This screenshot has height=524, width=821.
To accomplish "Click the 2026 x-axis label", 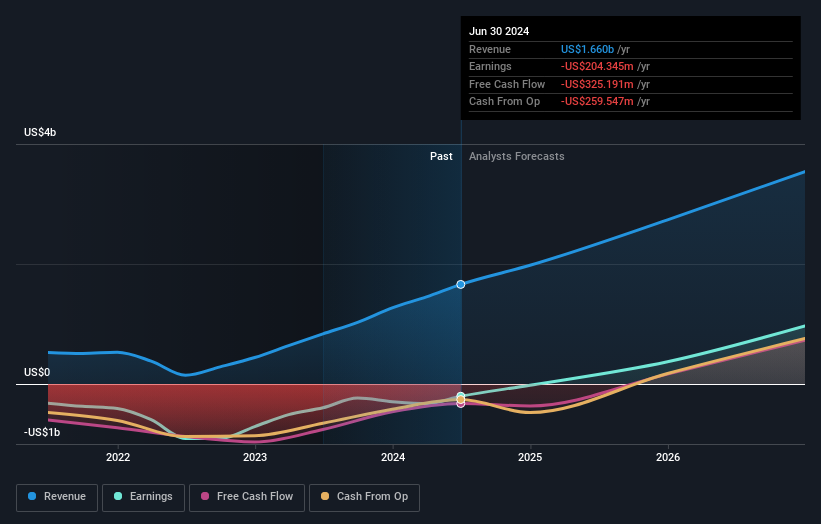I will coord(668,457).
